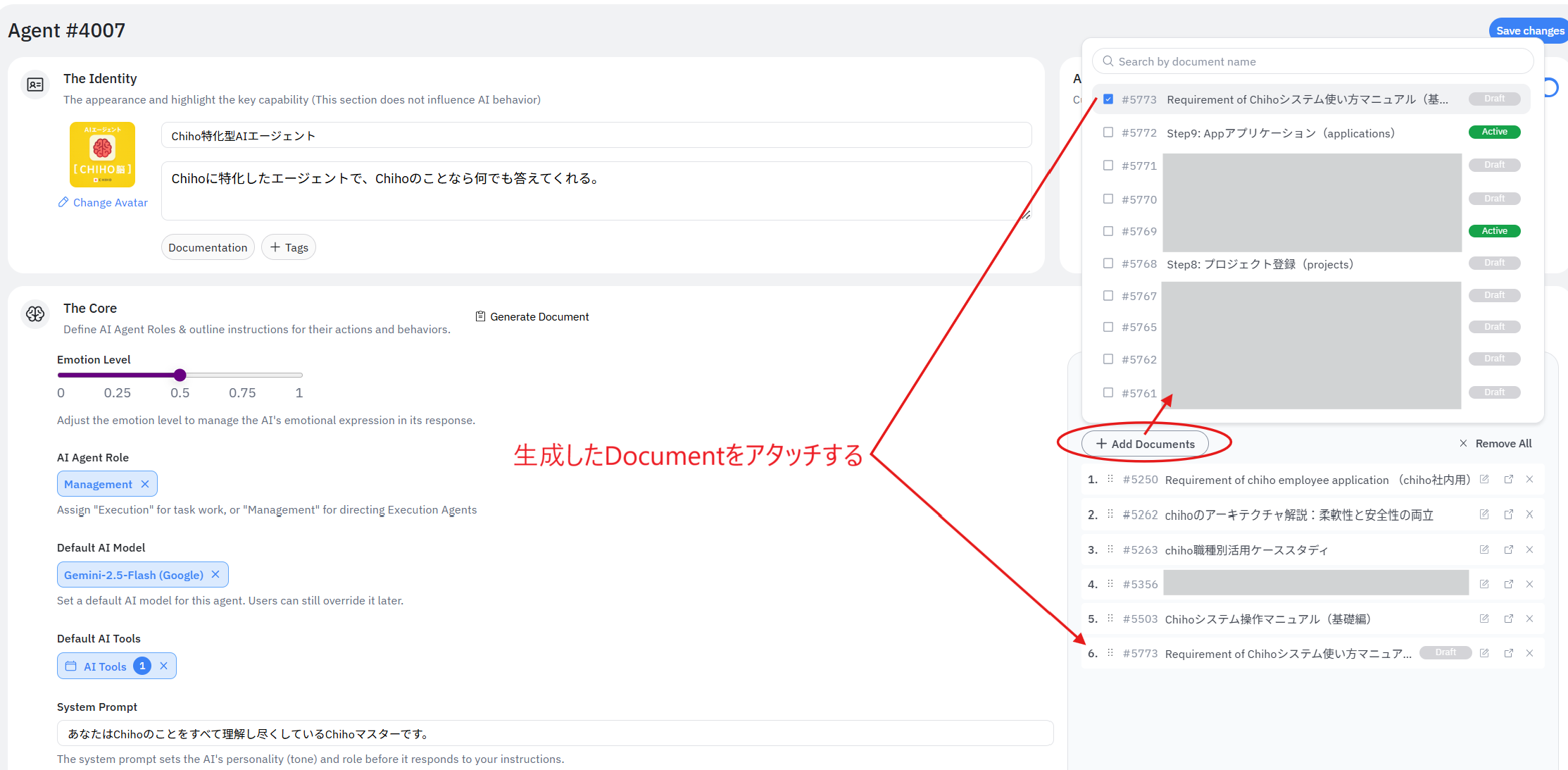
Task: Open document #5356 via the external link icon
Action: [x=1508, y=584]
